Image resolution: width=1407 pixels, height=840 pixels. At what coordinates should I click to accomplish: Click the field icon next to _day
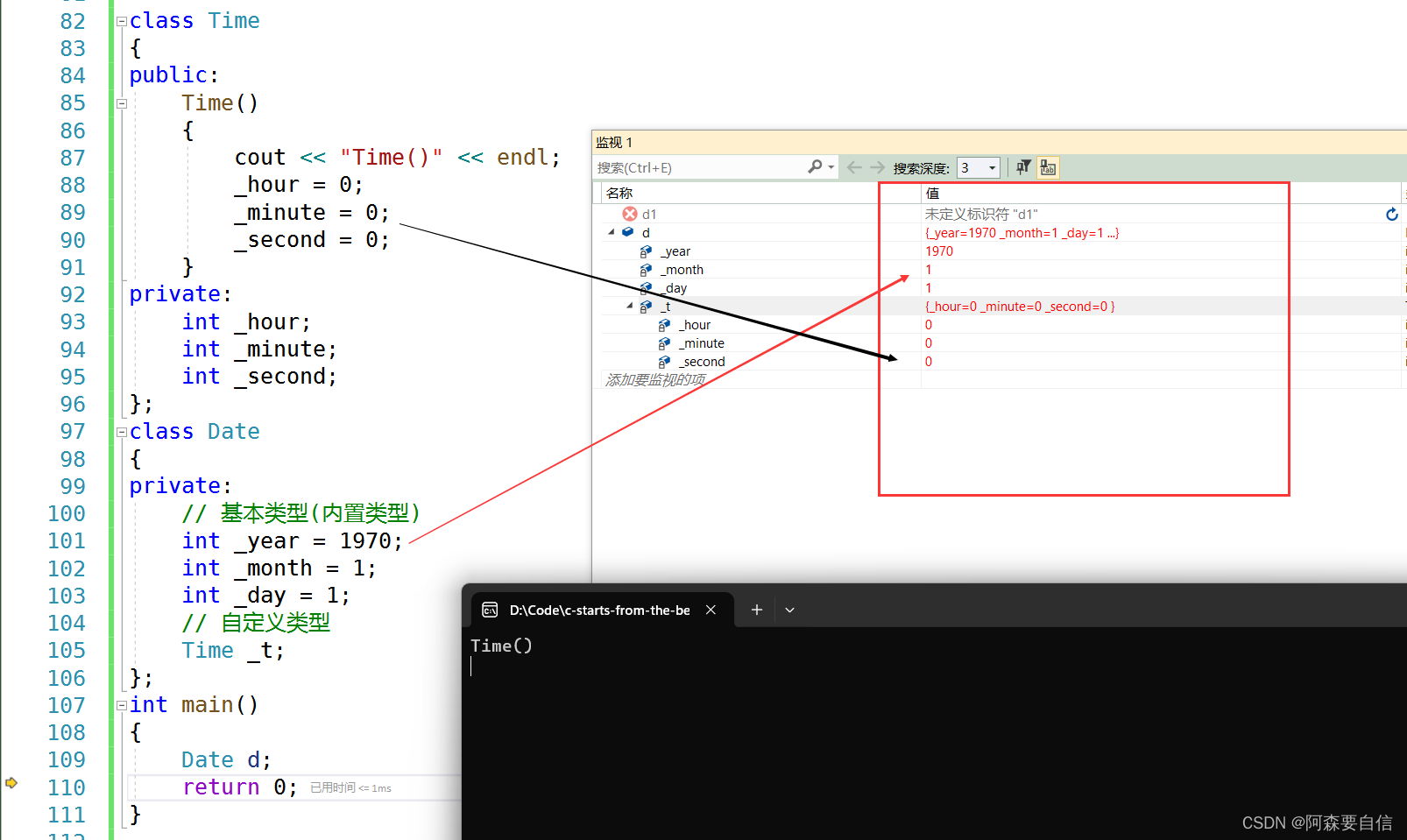[646, 288]
